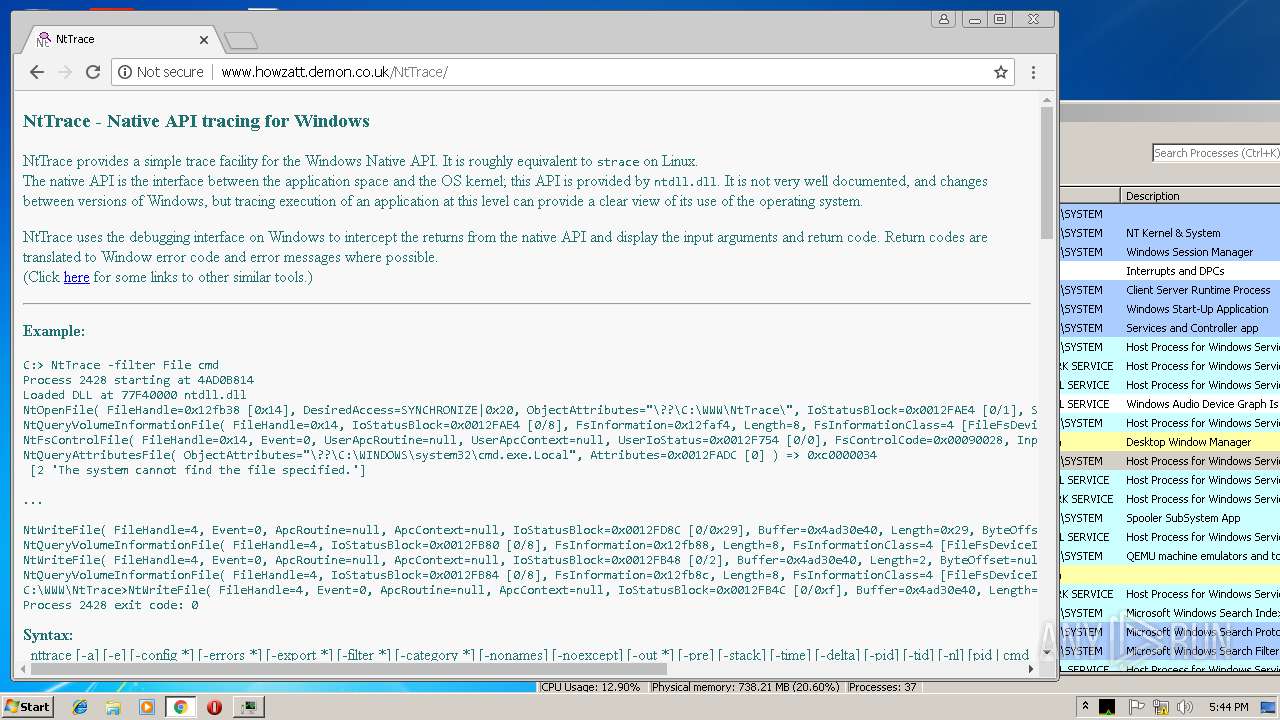Open the clock showing 5:44 PM
Screen dimensions: 1280x720
[x=1228, y=707]
